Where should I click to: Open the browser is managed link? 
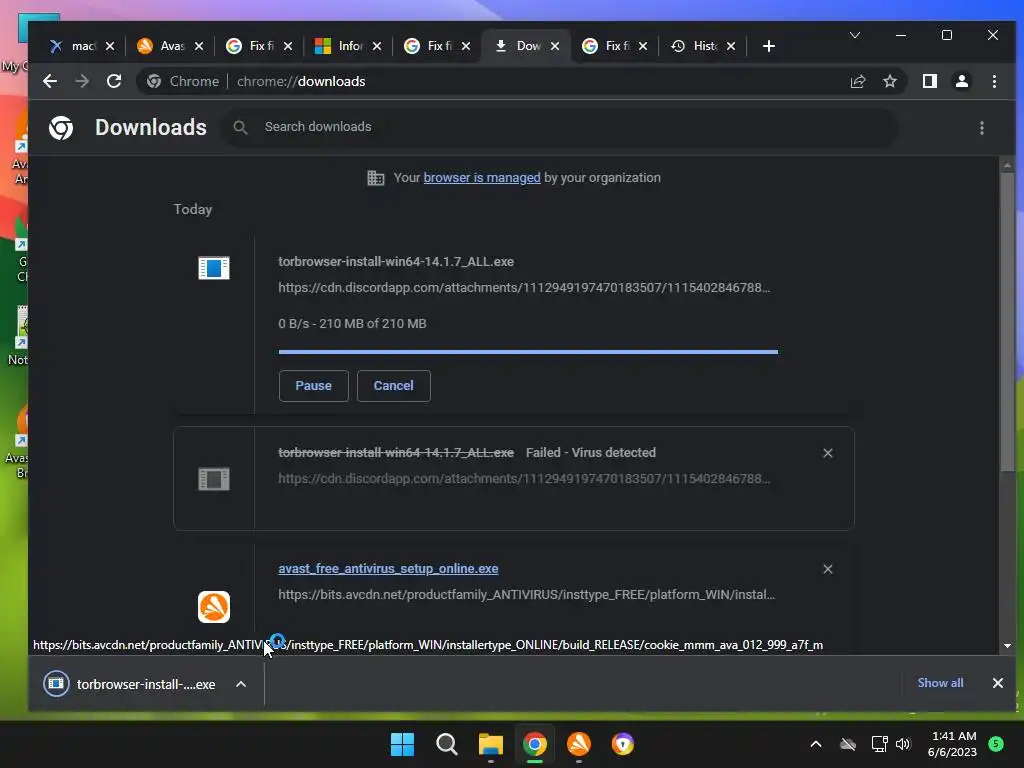point(482,178)
